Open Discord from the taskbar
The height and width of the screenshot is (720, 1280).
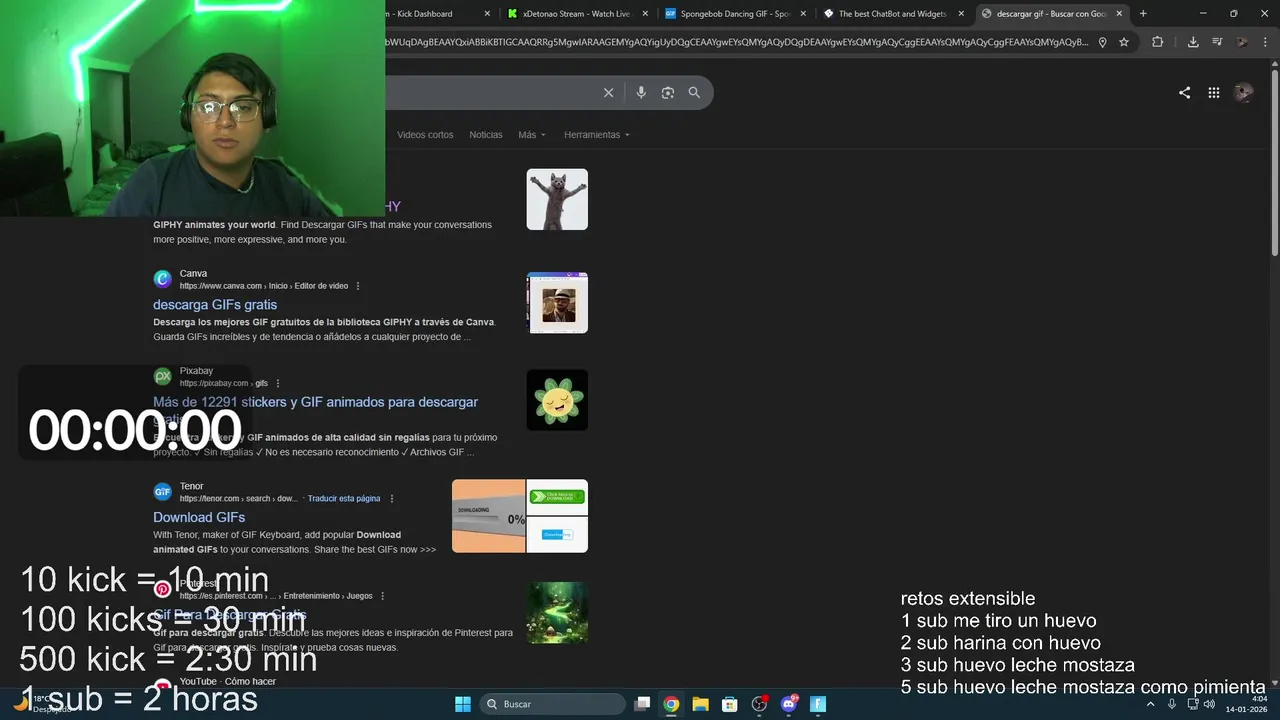point(789,704)
